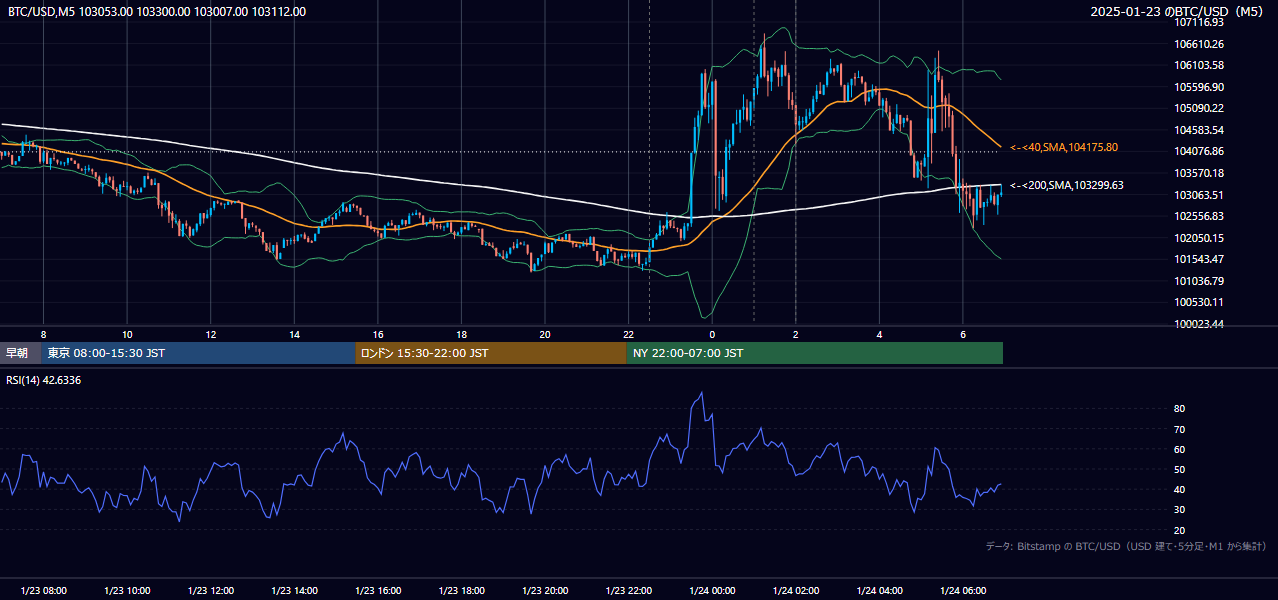Click the 1/23 14:00 time axis label
This screenshot has width=1278, height=600.
point(294,591)
